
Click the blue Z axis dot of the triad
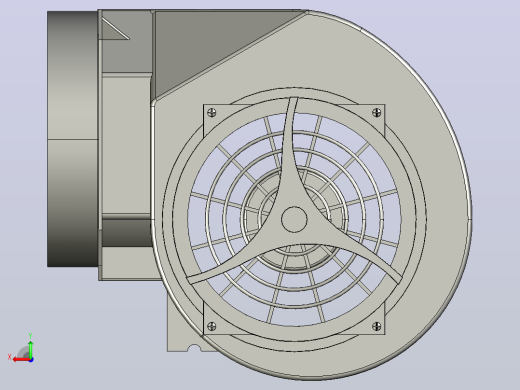point(31,360)
